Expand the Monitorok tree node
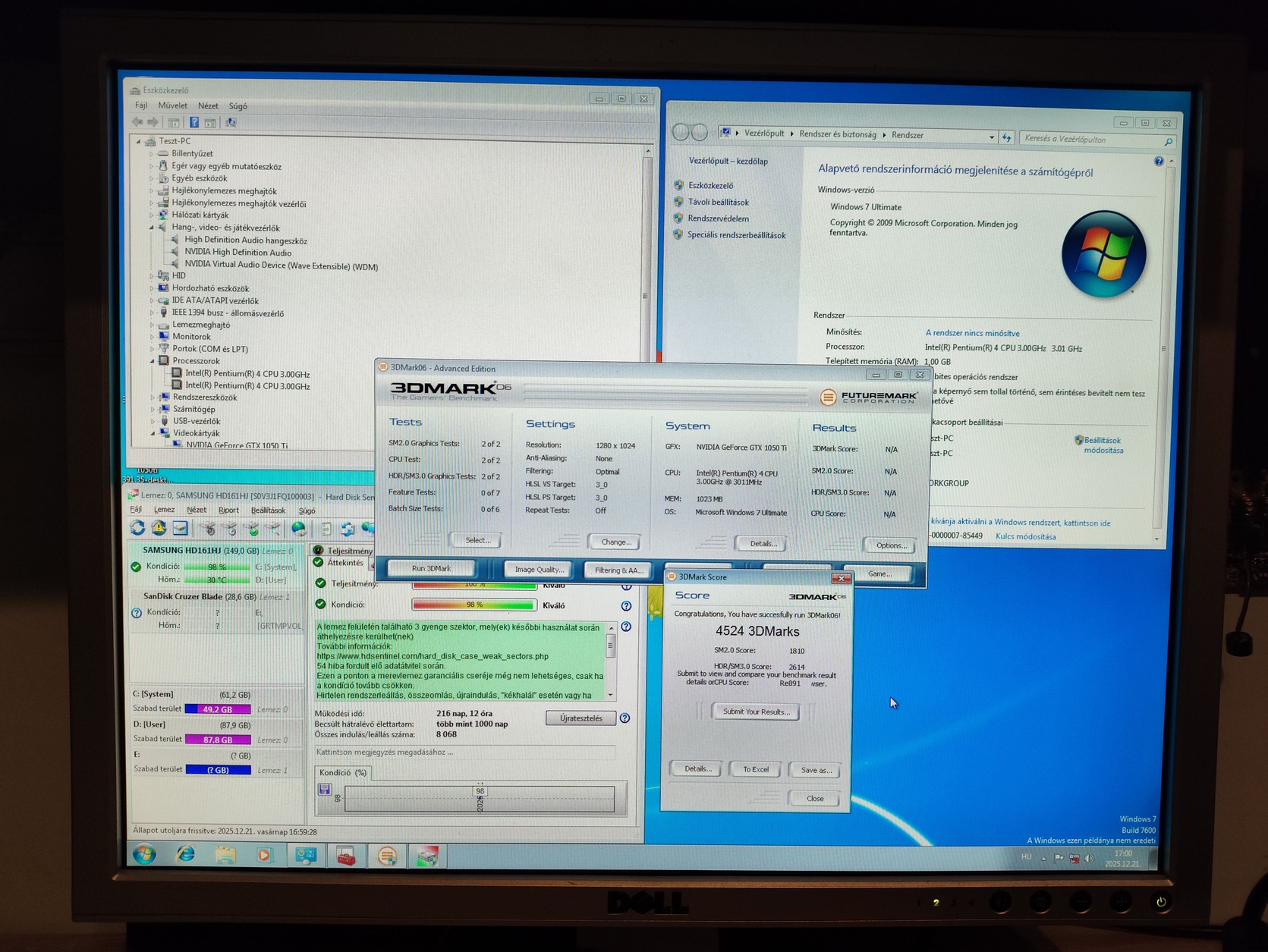Viewport: 1268px width, 952px height. 152,336
